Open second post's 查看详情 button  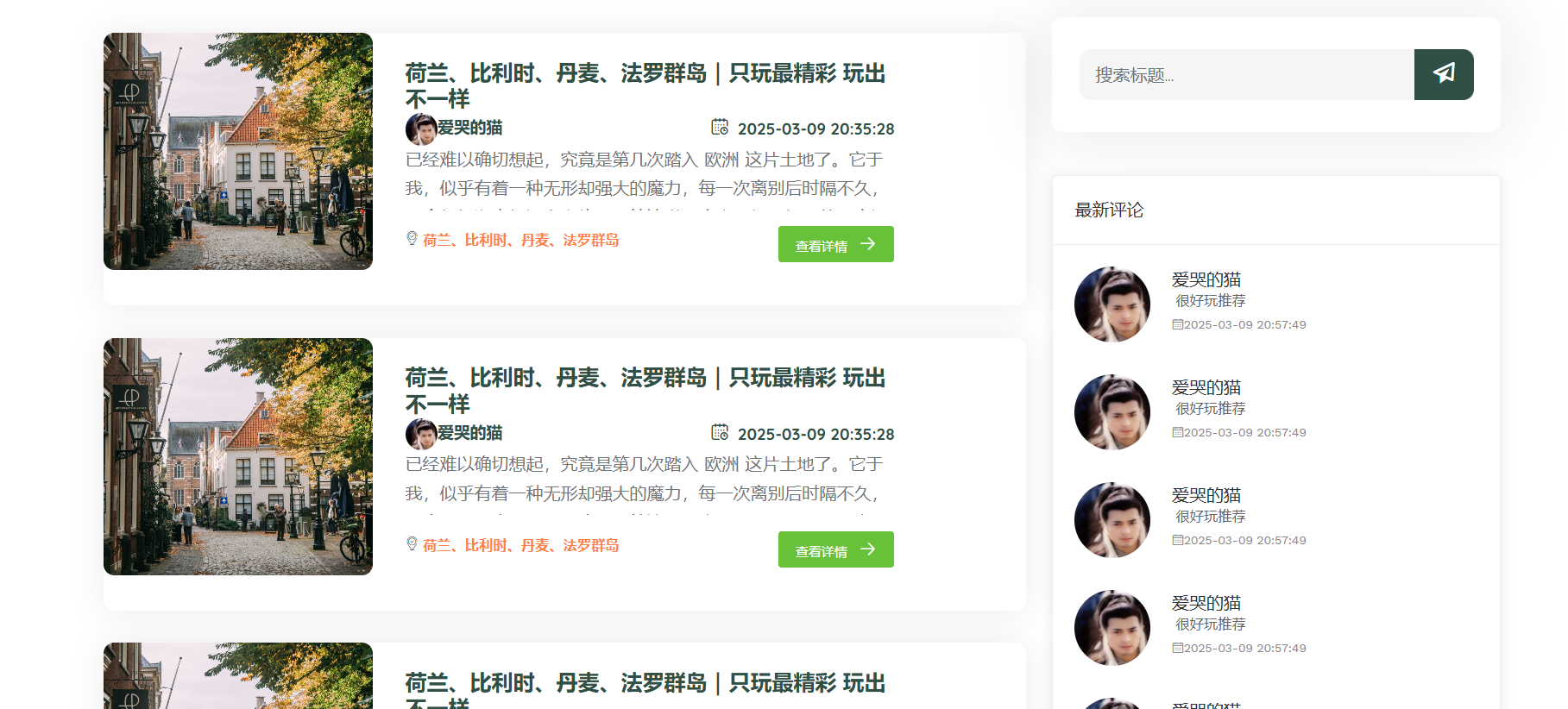[x=836, y=549]
